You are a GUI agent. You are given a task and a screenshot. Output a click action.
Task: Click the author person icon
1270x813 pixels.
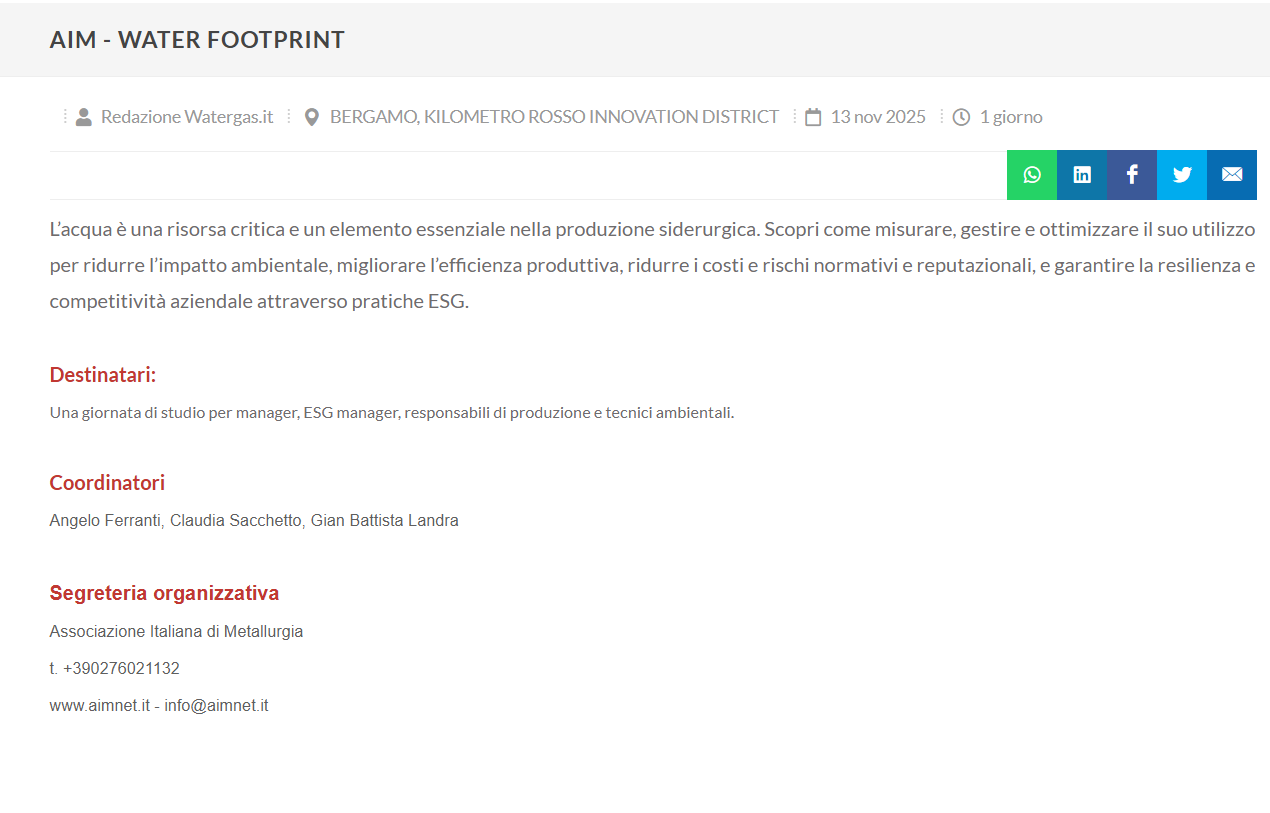[84, 117]
